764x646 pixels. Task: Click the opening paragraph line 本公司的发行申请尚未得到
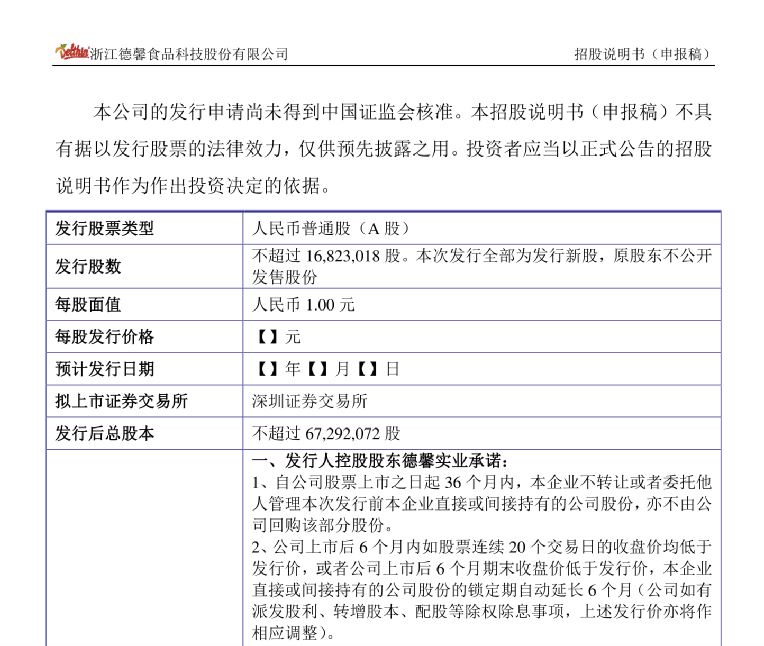point(402,112)
